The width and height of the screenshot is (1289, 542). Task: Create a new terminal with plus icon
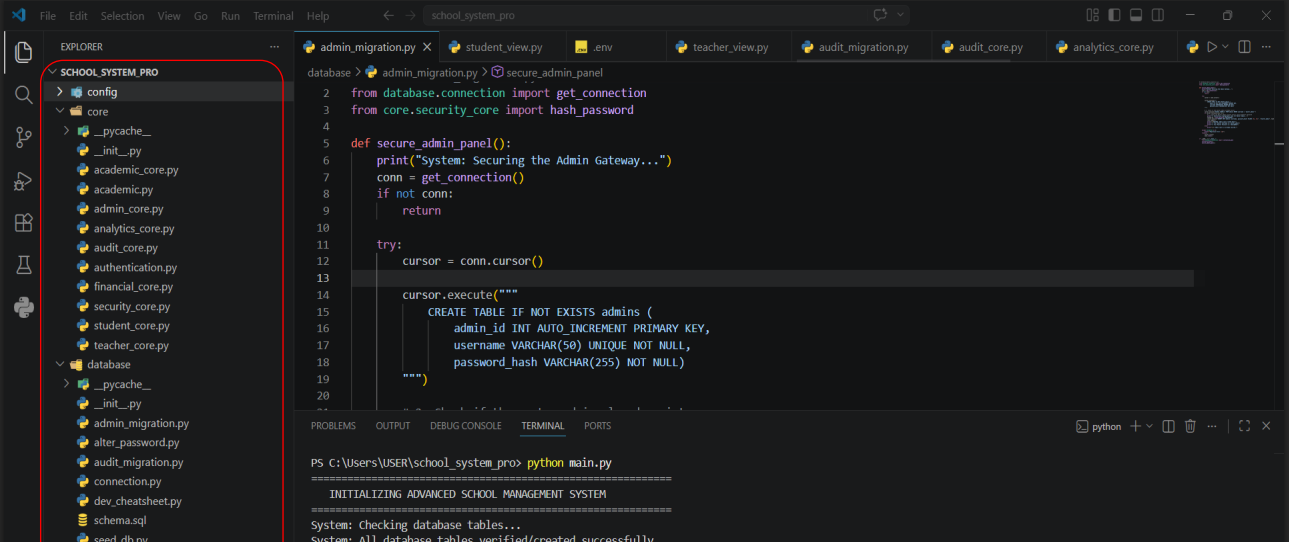click(1135, 426)
